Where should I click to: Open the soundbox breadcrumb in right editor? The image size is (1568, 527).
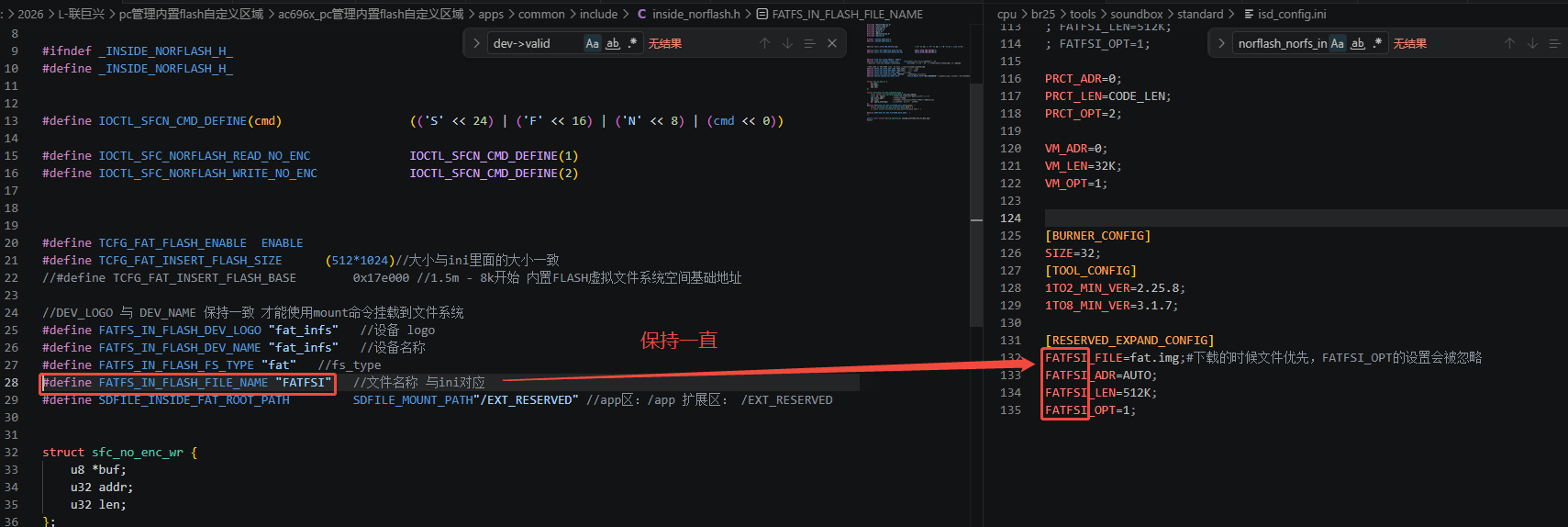[1136, 14]
